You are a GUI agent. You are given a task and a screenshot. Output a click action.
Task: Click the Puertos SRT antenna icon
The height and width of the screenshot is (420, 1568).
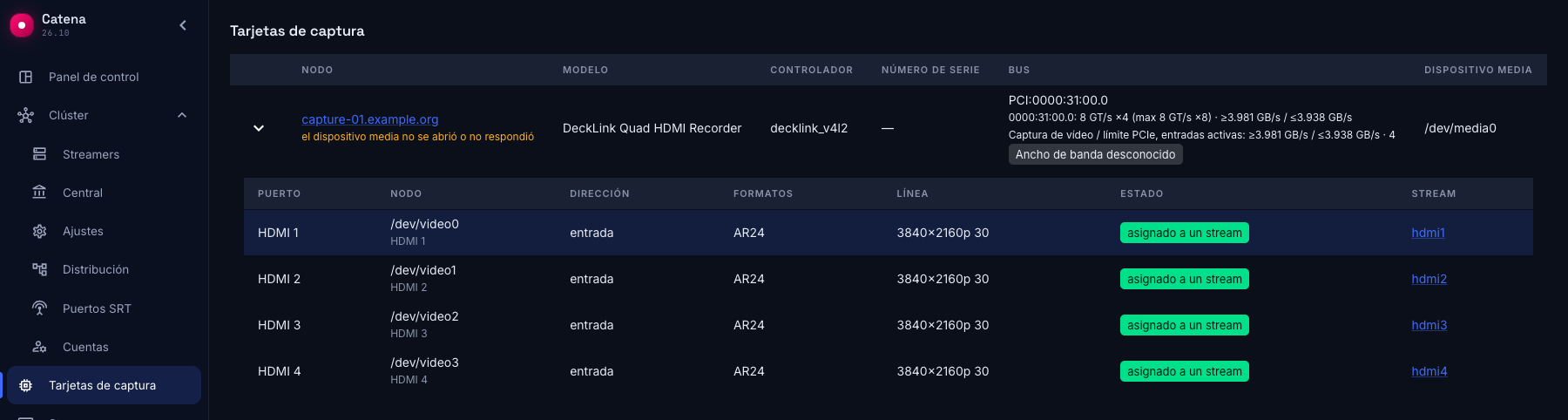tap(39, 308)
